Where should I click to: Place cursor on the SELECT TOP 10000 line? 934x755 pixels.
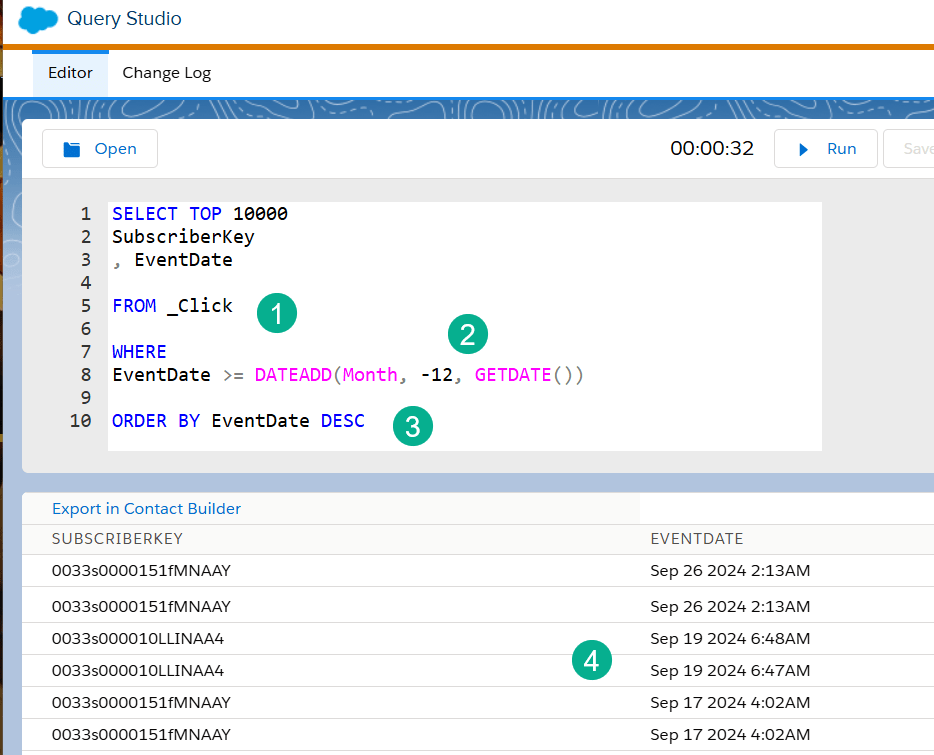coord(200,214)
